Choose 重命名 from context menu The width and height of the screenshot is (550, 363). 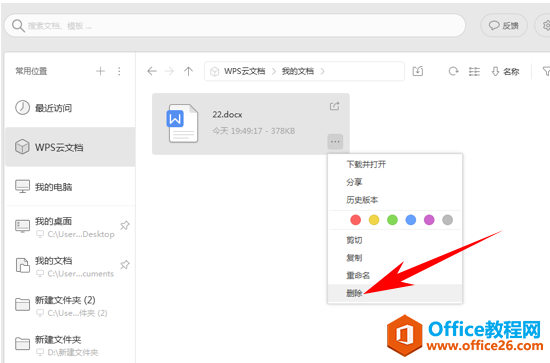395,275
